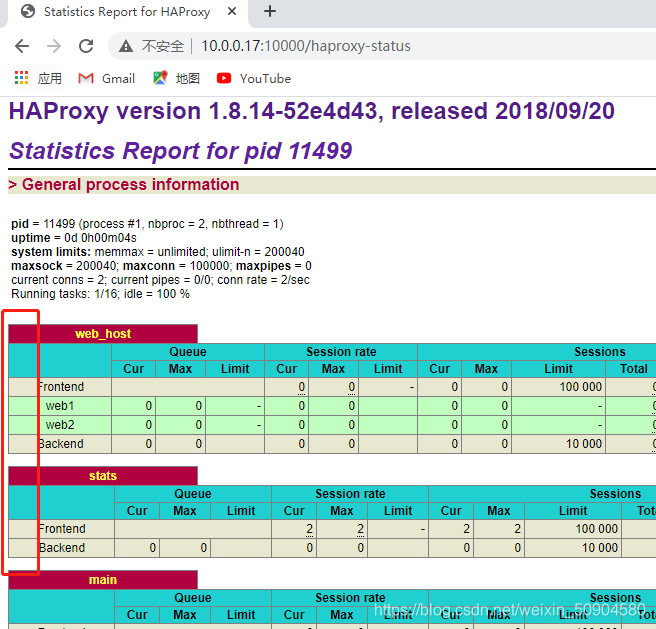The image size is (656, 629).
Task: Click Queue header in main table
Action: pyautogui.click(x=193, y=598)
